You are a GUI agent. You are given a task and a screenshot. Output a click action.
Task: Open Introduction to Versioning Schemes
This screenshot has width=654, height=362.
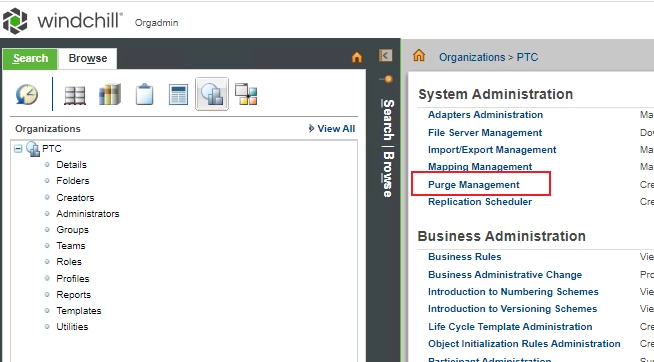coord(512,309)
